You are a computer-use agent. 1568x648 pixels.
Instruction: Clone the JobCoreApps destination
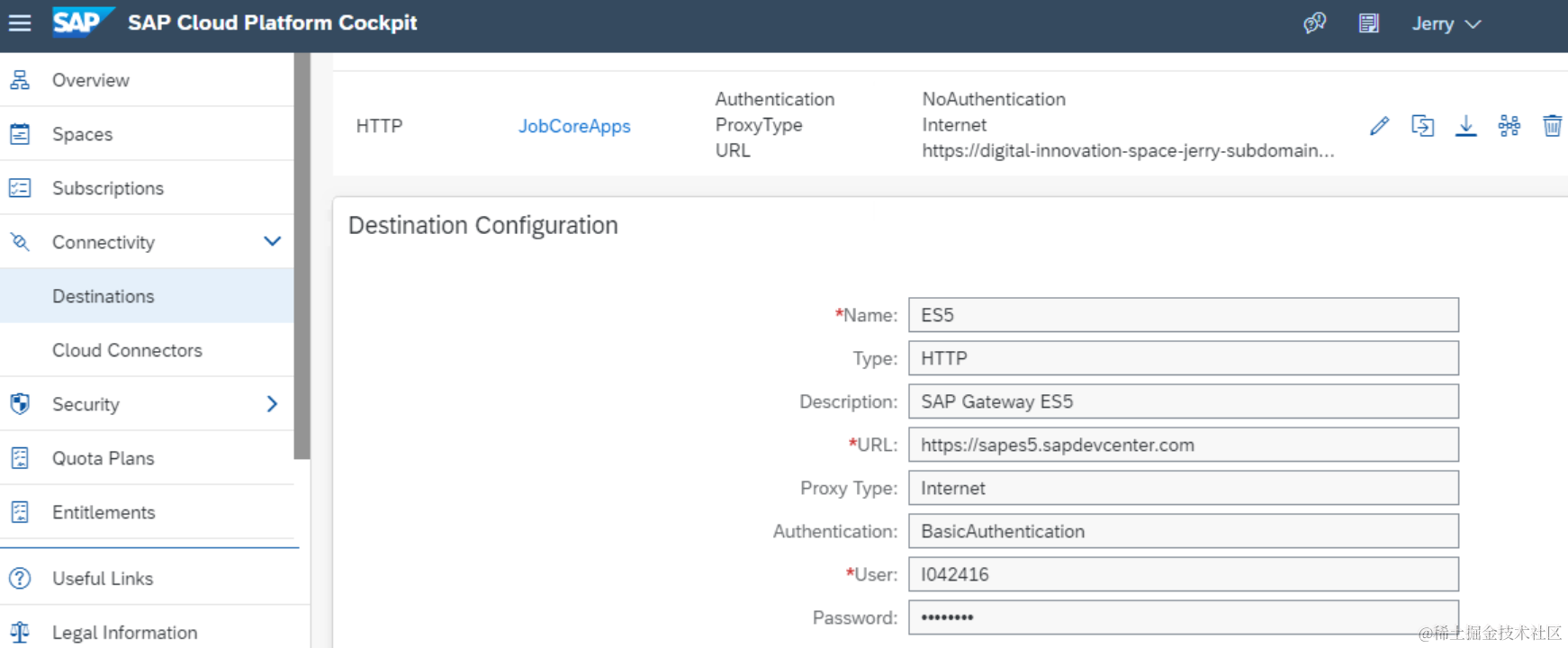point(1422,126)
